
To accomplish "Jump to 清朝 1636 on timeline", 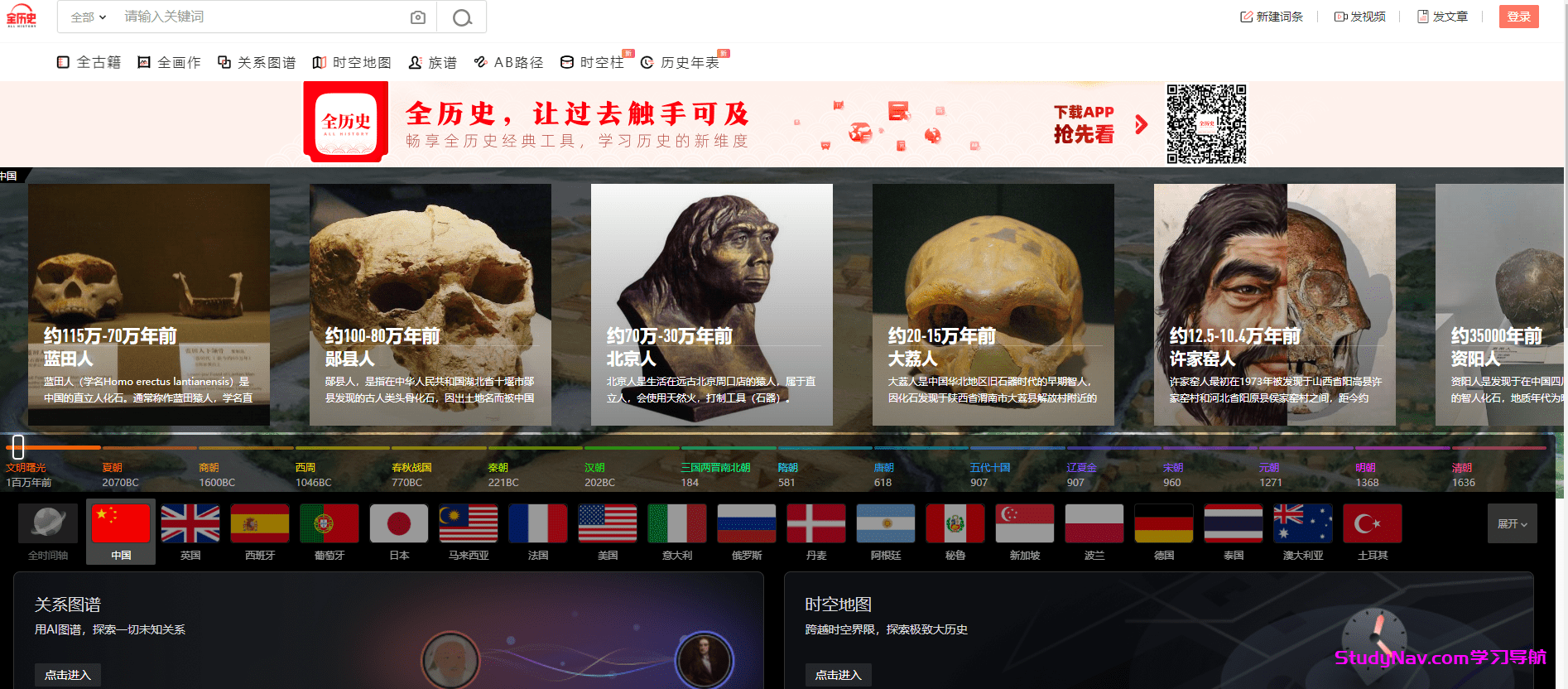I will click(x=1463, y=475).
